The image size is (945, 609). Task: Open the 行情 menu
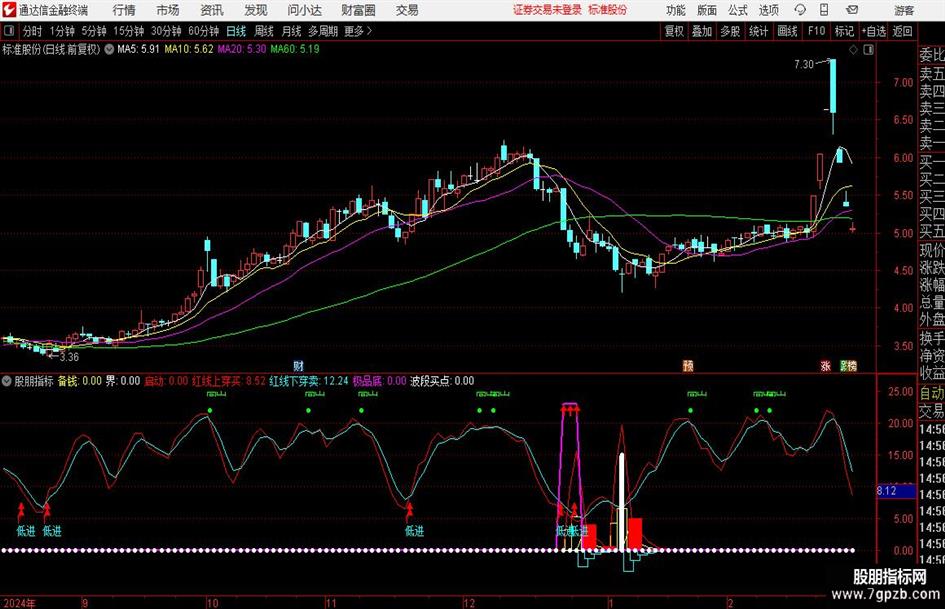point(124,10)
